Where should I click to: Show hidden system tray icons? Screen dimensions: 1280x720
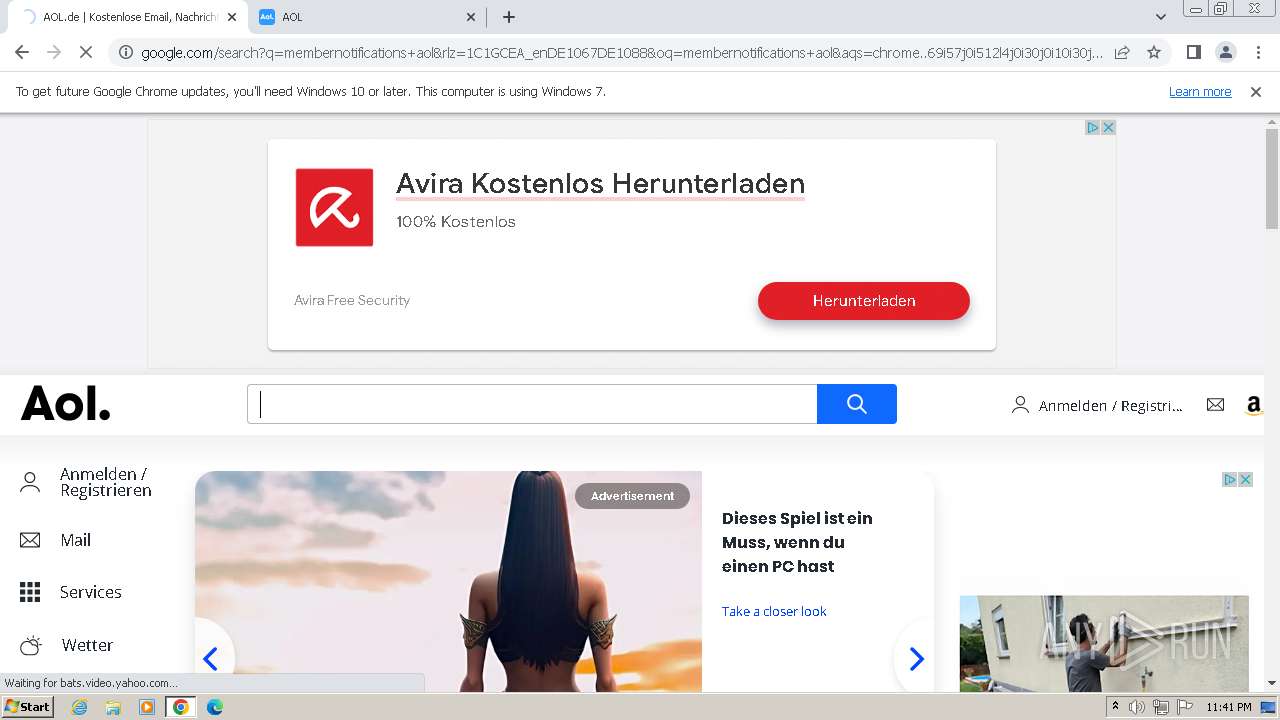pos(1116,707)
